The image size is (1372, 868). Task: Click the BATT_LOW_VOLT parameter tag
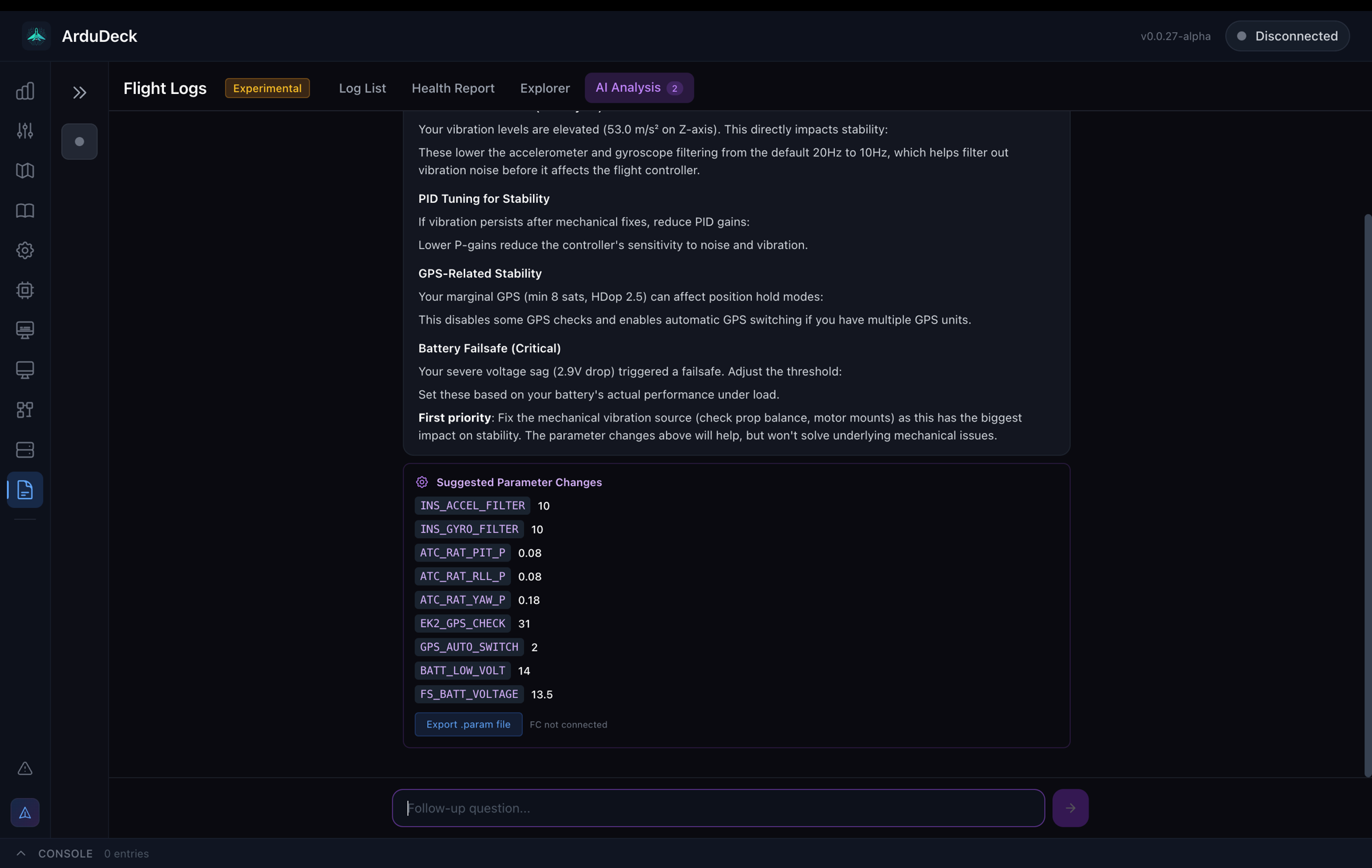point(462,671)
